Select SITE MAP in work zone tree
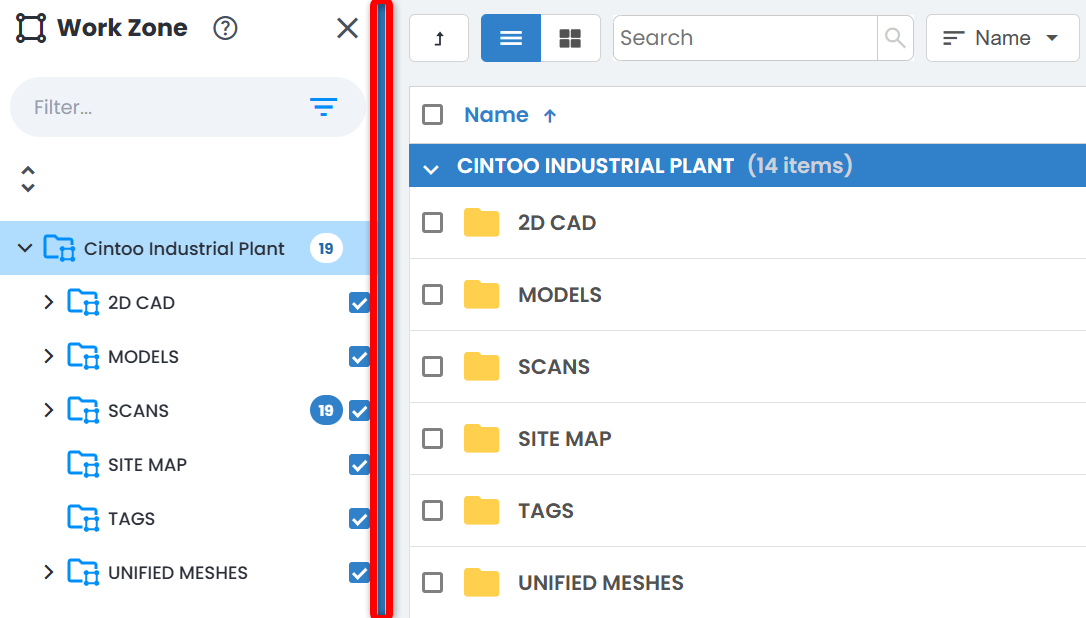Viewport: 1086px width, 618px height. (x=147, y=465)
